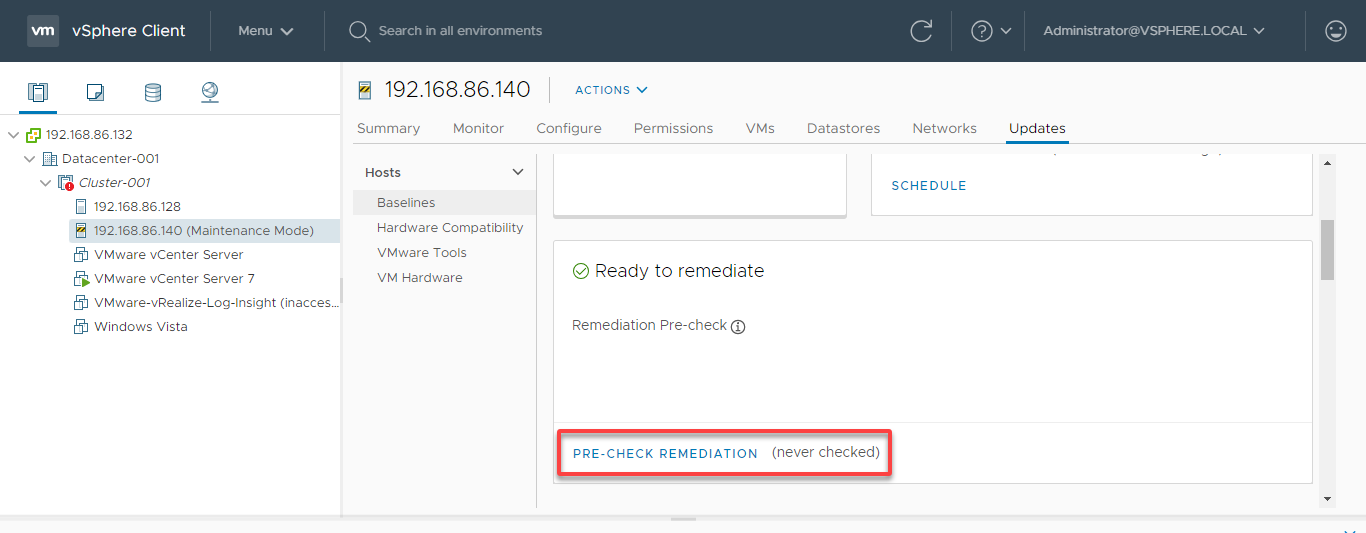This screenshot has width=1366, height=533.
Task: Select VMware vCenter Server 7
Action: pos(174,279)
